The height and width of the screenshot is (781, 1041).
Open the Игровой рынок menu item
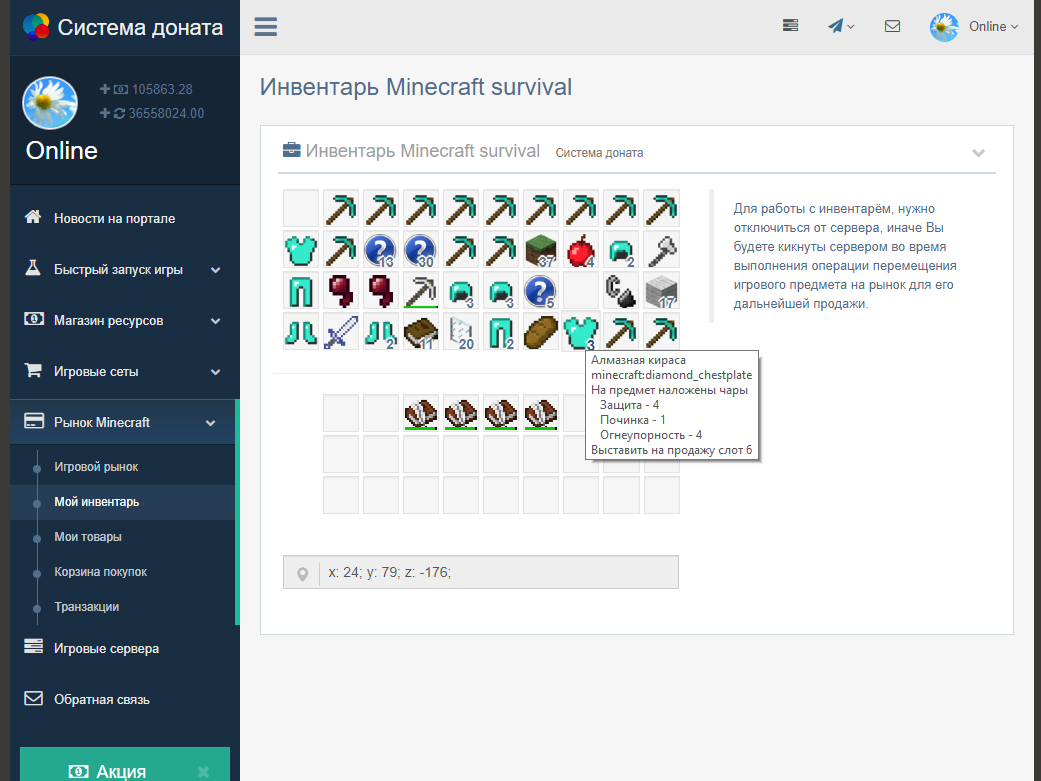(x=96, y=467)
